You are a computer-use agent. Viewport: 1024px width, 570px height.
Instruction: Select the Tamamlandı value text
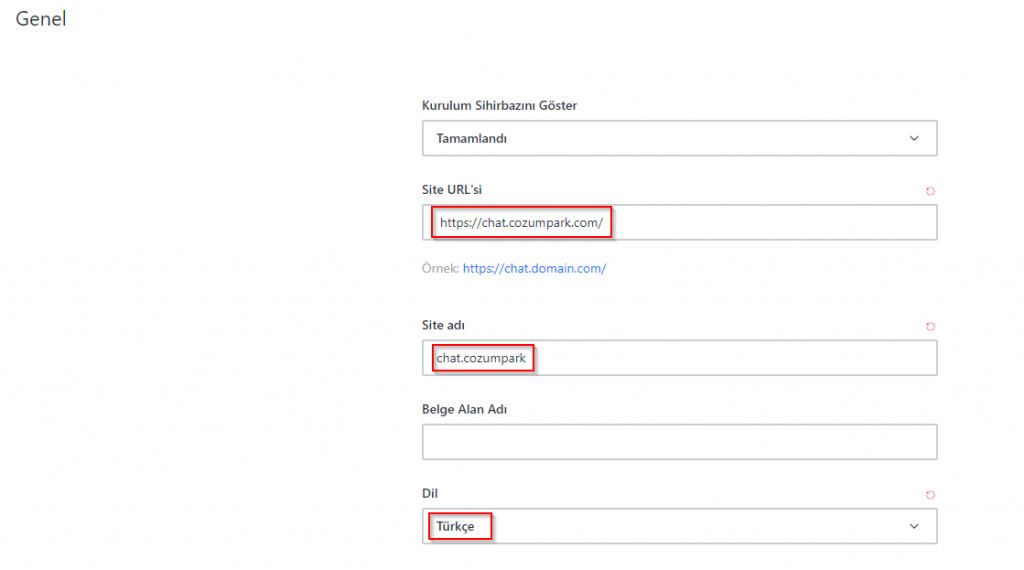[472, 138]
